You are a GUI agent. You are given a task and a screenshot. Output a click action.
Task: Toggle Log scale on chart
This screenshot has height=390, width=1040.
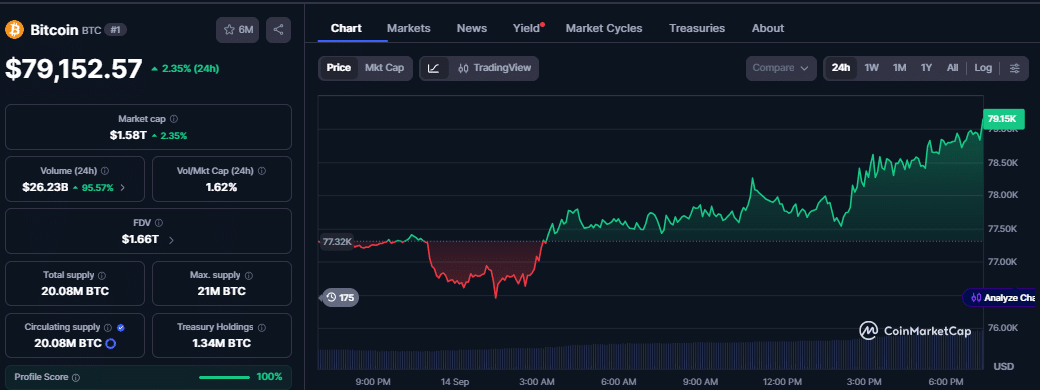pyautogui.click(x=984, y=68)
